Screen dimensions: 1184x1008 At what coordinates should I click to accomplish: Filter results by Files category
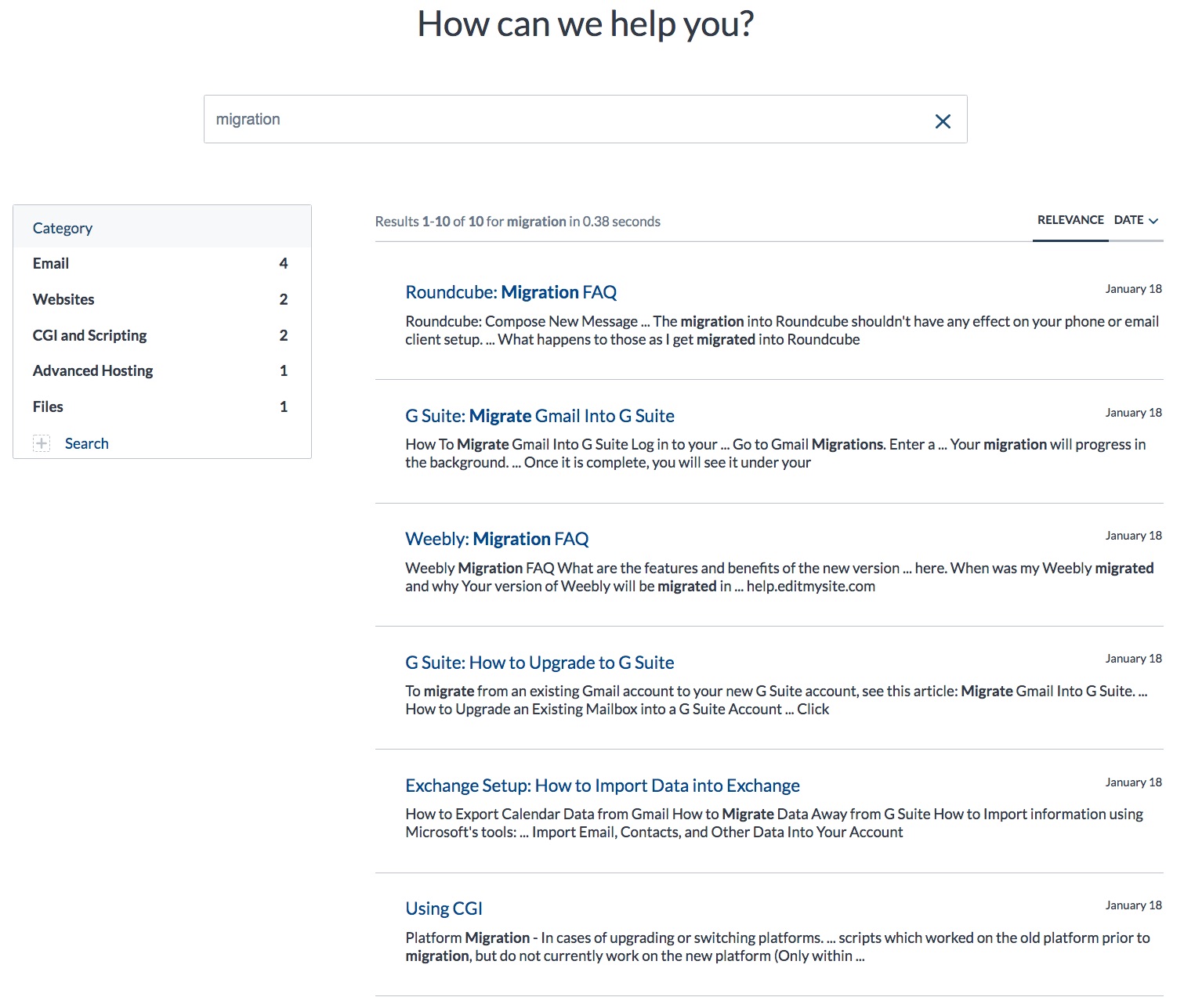pos(48,406)
